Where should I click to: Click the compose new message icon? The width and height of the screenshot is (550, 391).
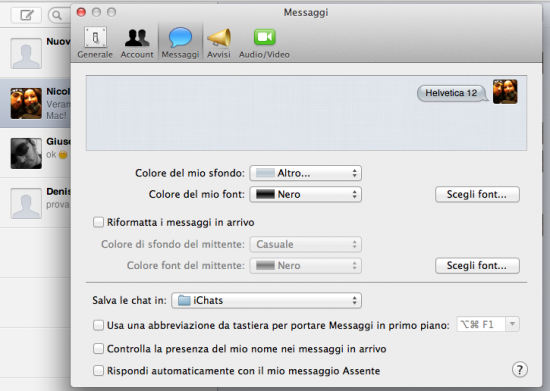pos(27,15)
